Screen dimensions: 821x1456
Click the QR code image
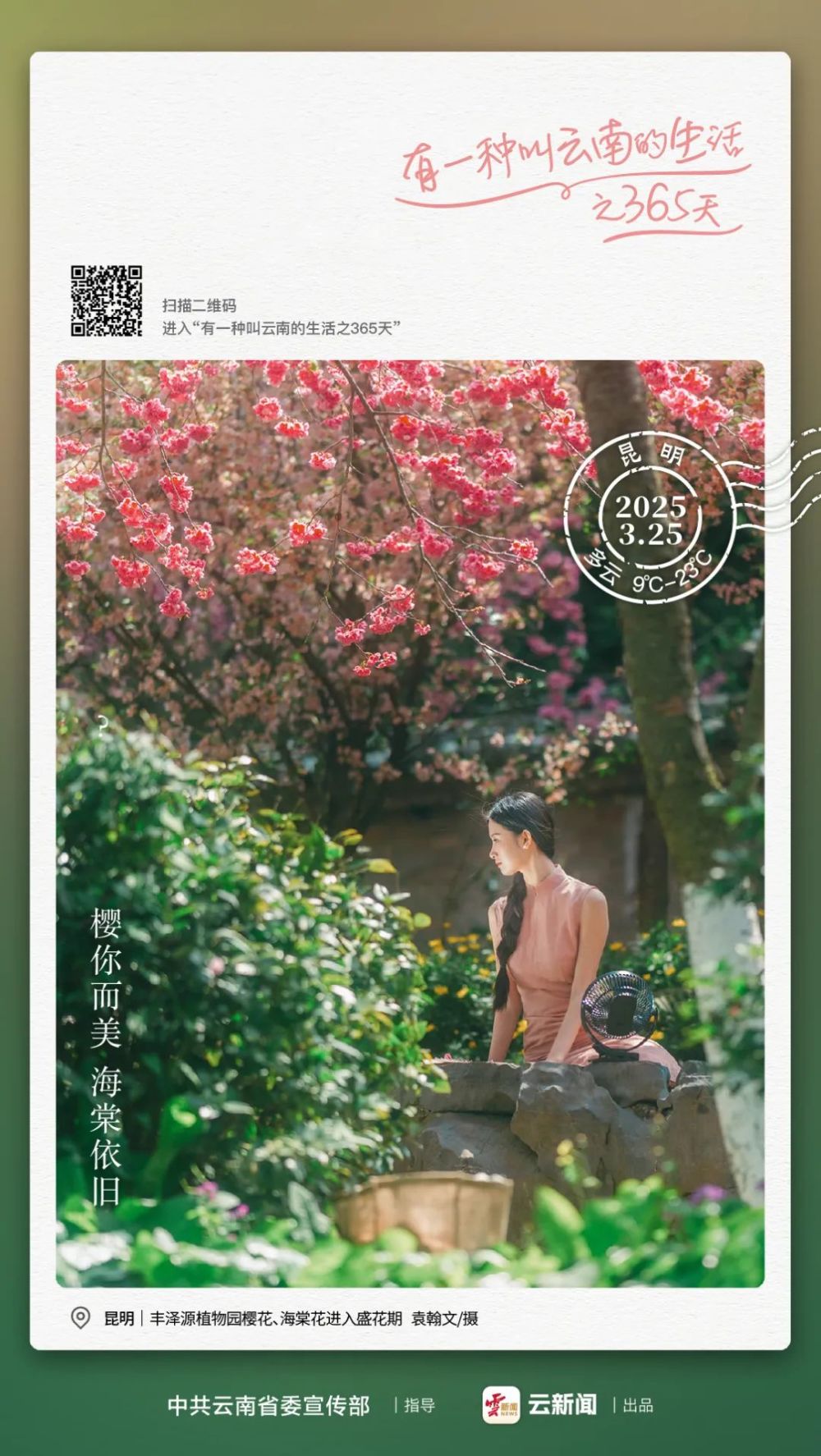click(x=106, y=300)
